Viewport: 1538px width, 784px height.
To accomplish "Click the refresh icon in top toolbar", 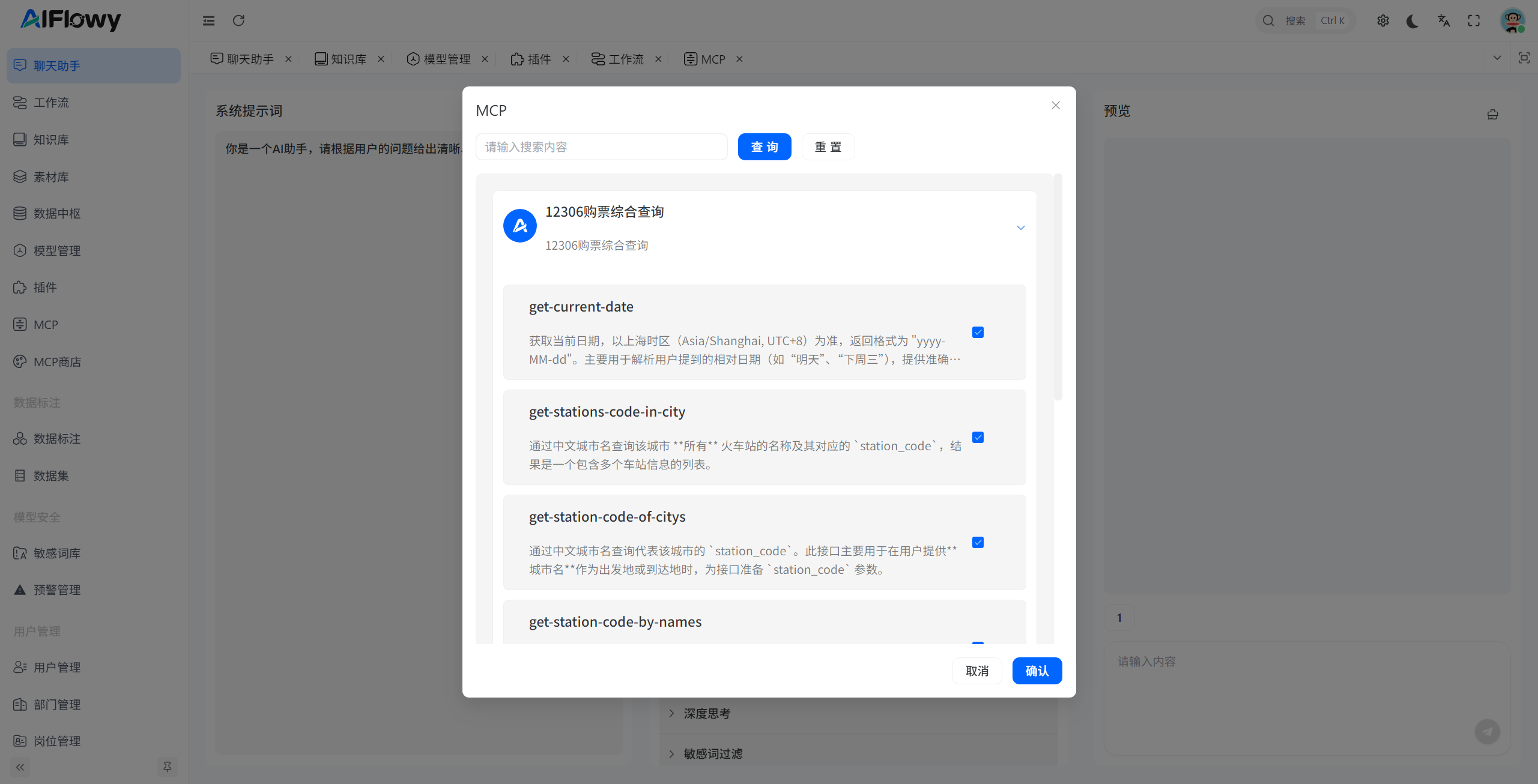I will coord(238,20).
